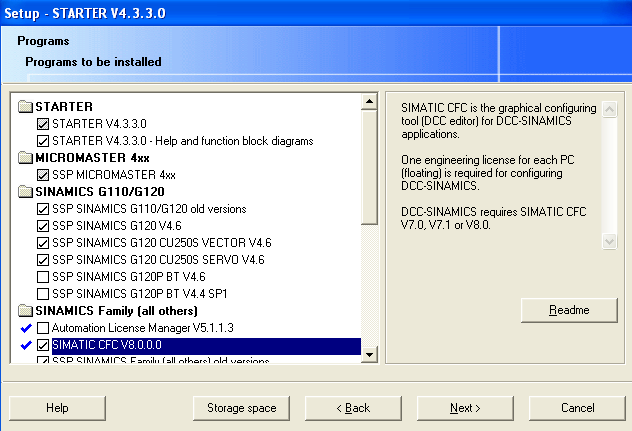632x431 pixels.
Task: Uncheck SSP SINAMICS G120 CU250S VECTOR V4.6
Action: 43,243
